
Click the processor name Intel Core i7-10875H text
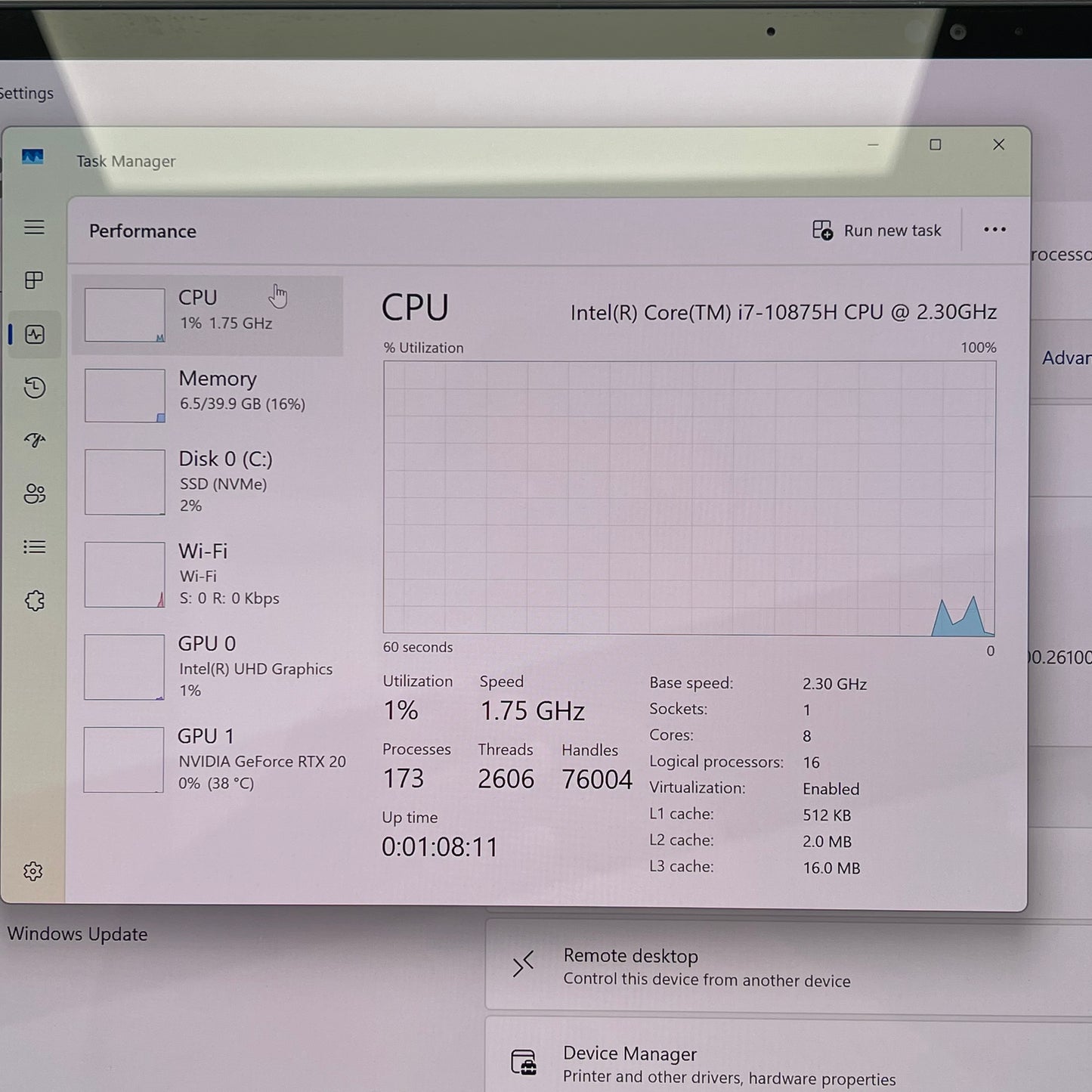(784, 312)
